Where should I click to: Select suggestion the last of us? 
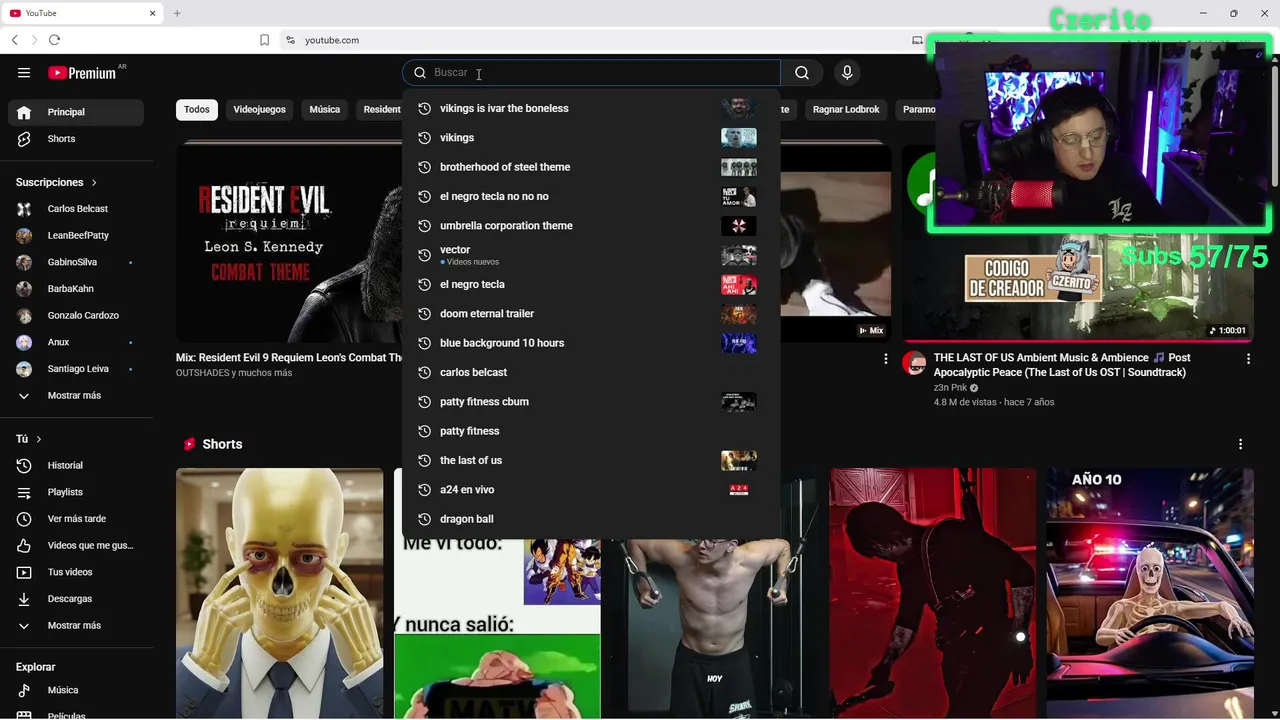591,460
